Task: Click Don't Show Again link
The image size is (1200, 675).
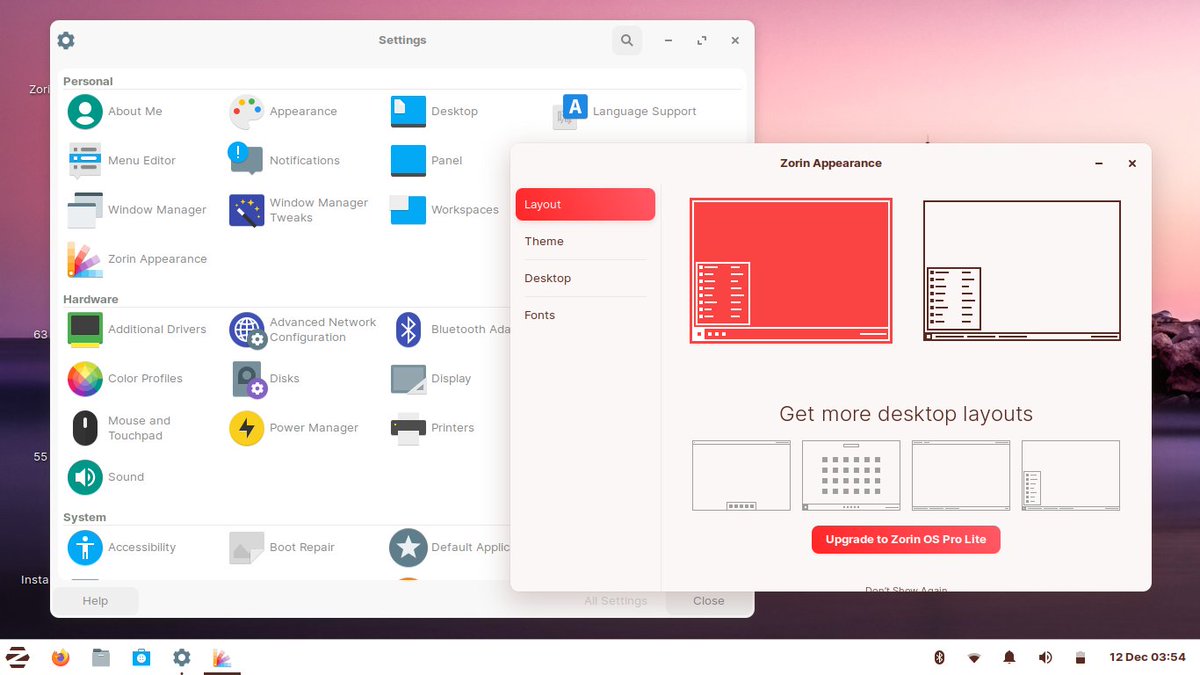Action: pyautogui.click(x=906, y=590)
